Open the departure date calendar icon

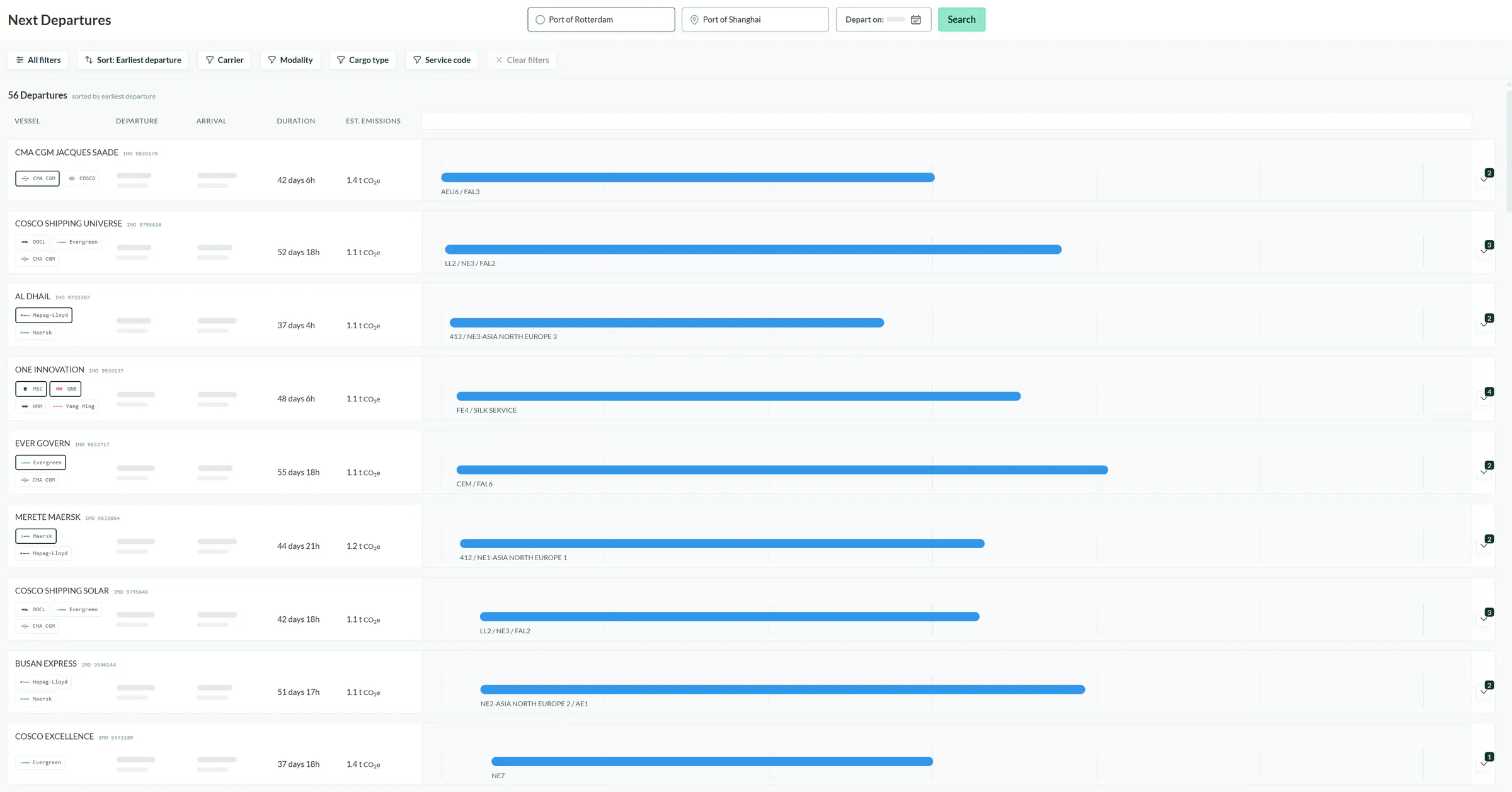tap(915, 20)
